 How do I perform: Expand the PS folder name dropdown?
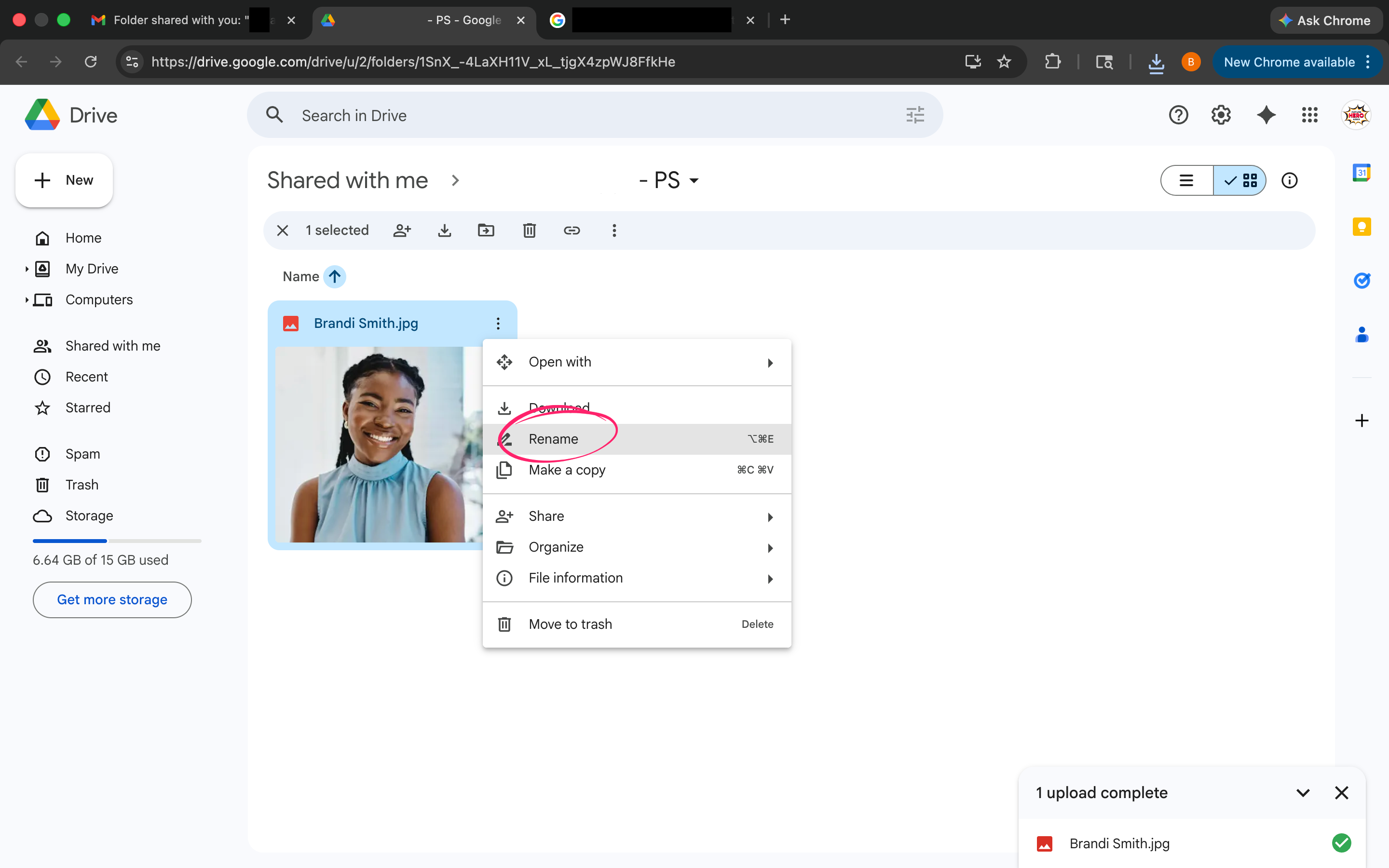[x=694, y=181]
